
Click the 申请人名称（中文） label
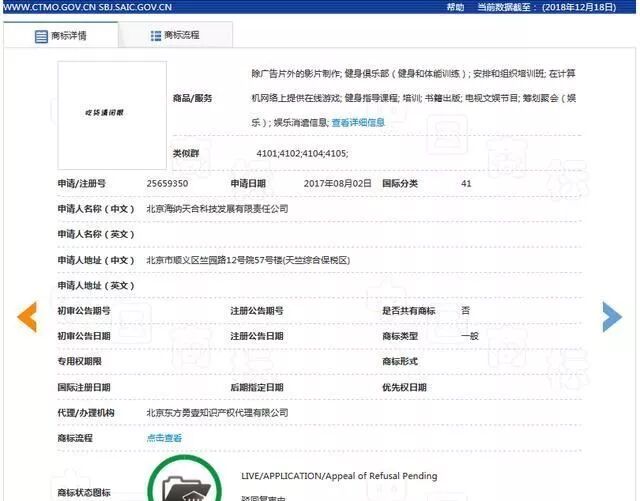pyautogui.click(x=96, y=209)
